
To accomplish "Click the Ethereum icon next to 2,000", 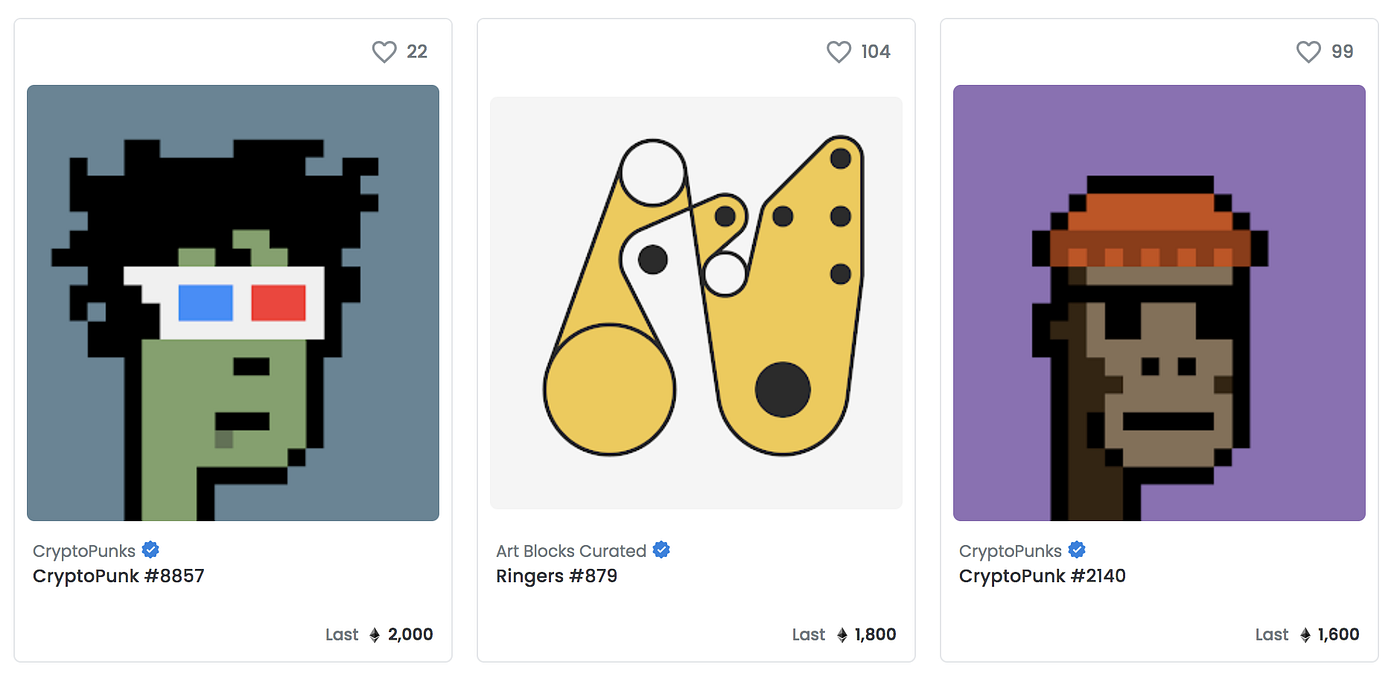I will tap(375, 635).
